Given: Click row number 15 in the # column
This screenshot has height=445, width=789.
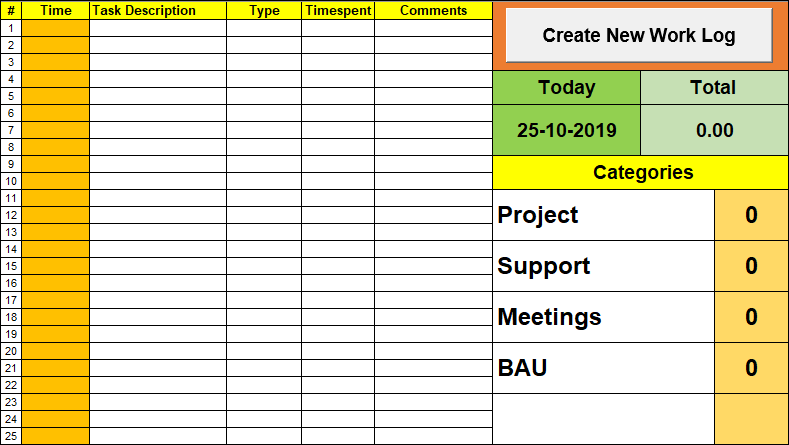Looking at the screenshot, I should pyautogui.click(x=11, y=266).
